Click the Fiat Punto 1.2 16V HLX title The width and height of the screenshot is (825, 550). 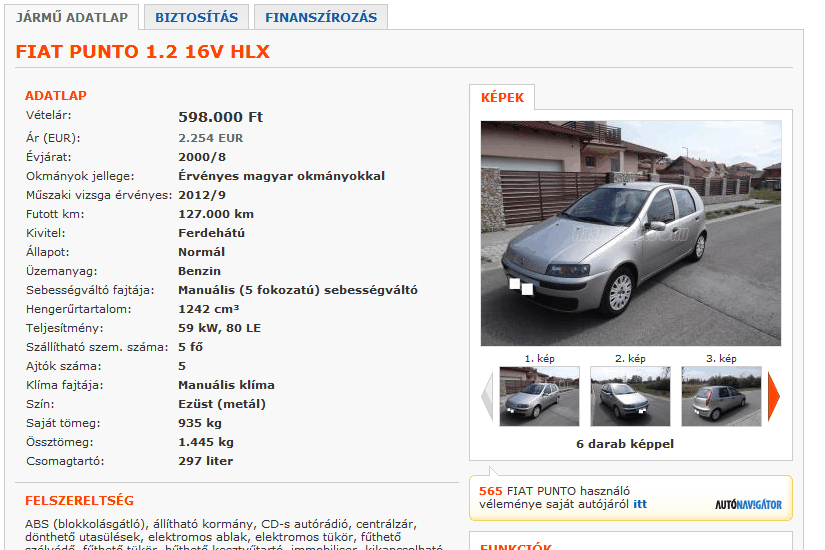[x=143, y=52]
